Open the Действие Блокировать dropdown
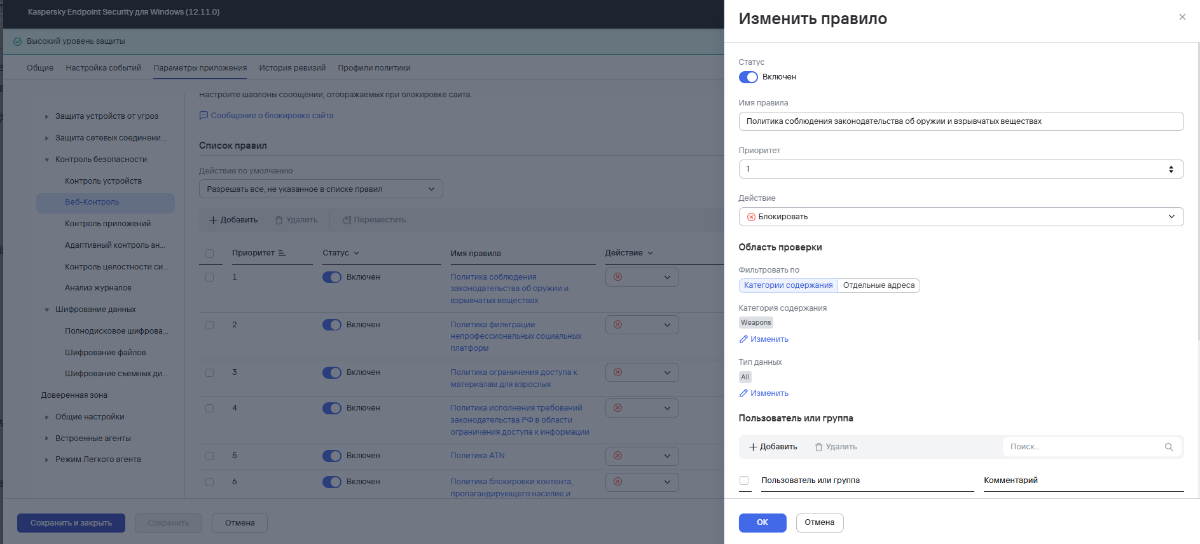The image size is (1200, 544). 960,217
